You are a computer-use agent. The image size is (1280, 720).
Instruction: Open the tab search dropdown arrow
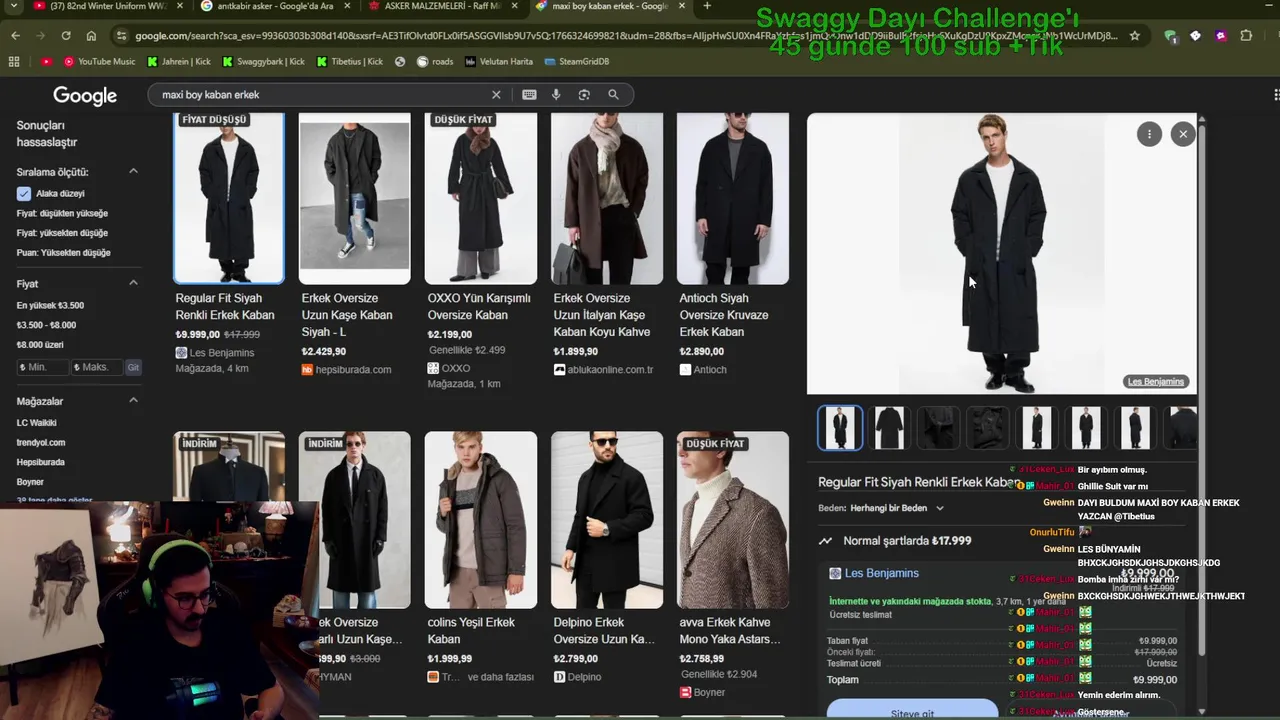pos(14,6)
